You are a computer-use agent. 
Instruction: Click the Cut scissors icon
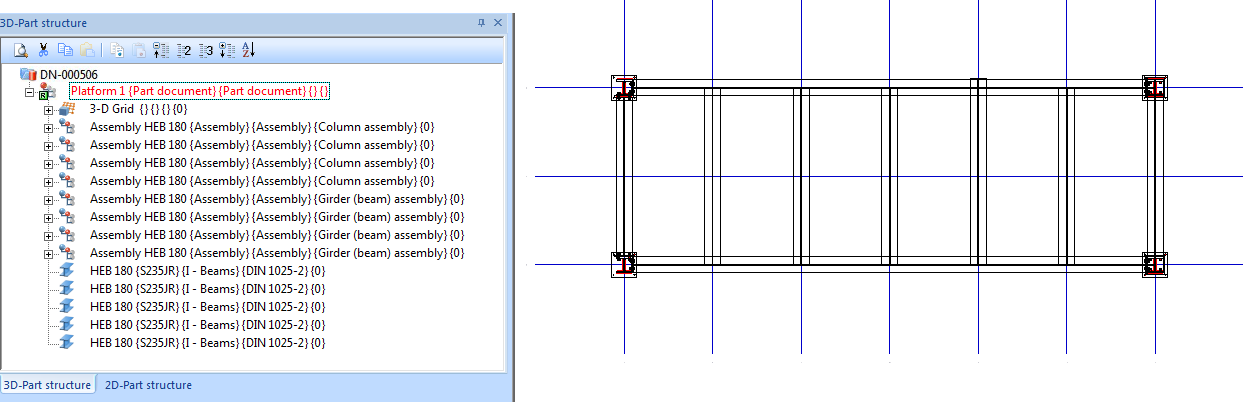click(44, 49)
